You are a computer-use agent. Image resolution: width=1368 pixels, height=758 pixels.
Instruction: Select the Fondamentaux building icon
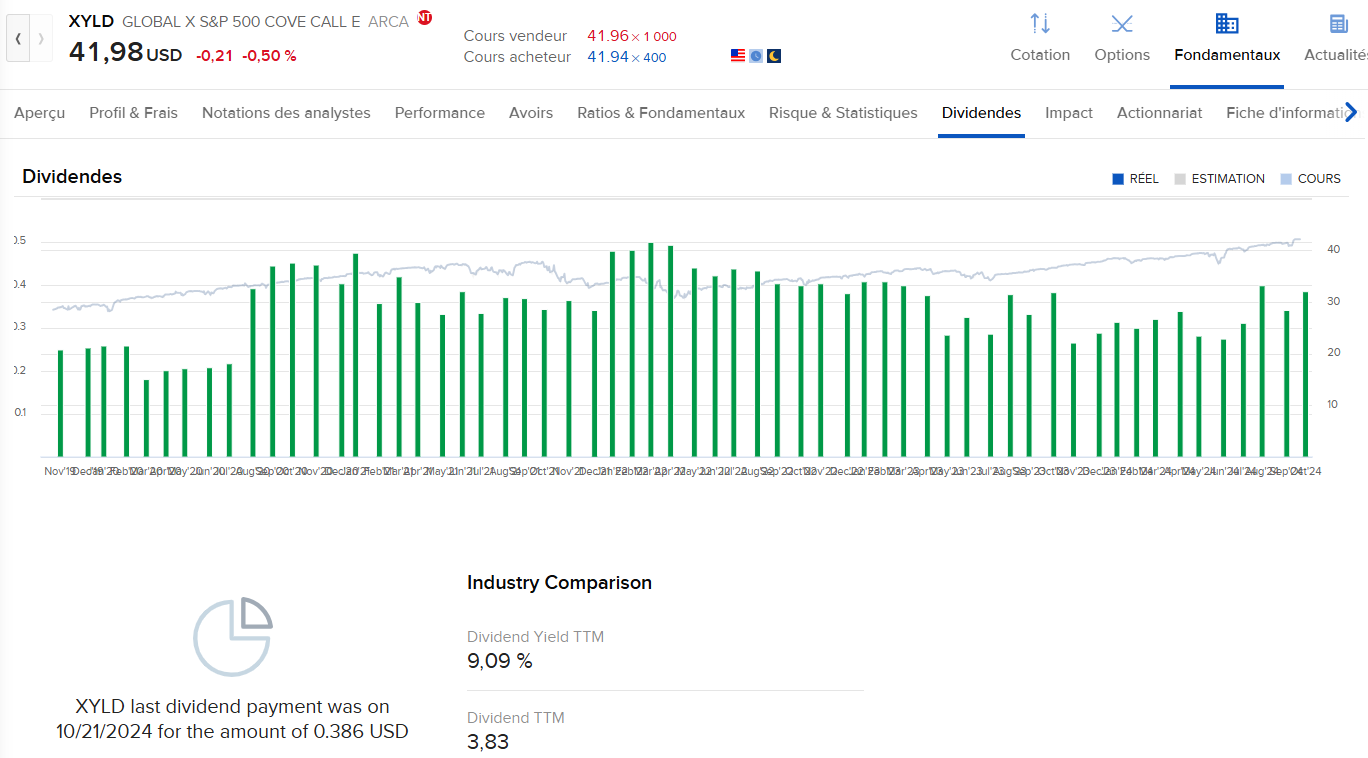[1227, 24]
